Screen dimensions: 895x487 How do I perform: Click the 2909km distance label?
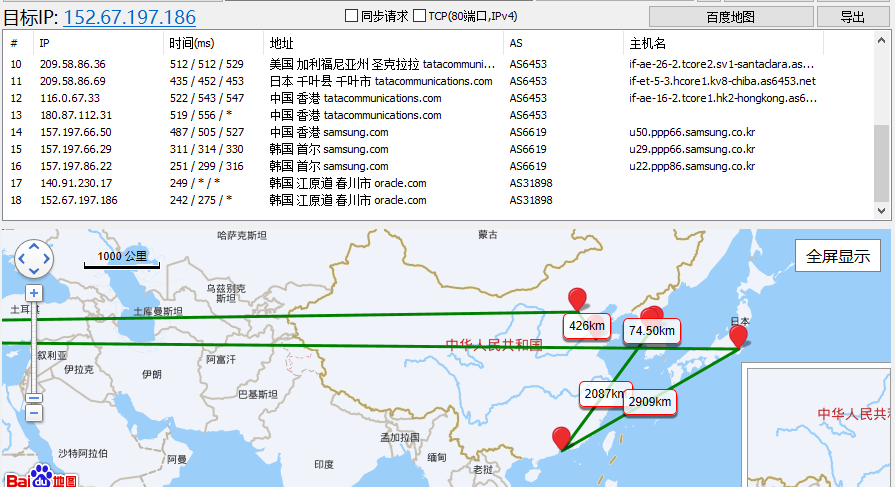click(x=650, y=402)
